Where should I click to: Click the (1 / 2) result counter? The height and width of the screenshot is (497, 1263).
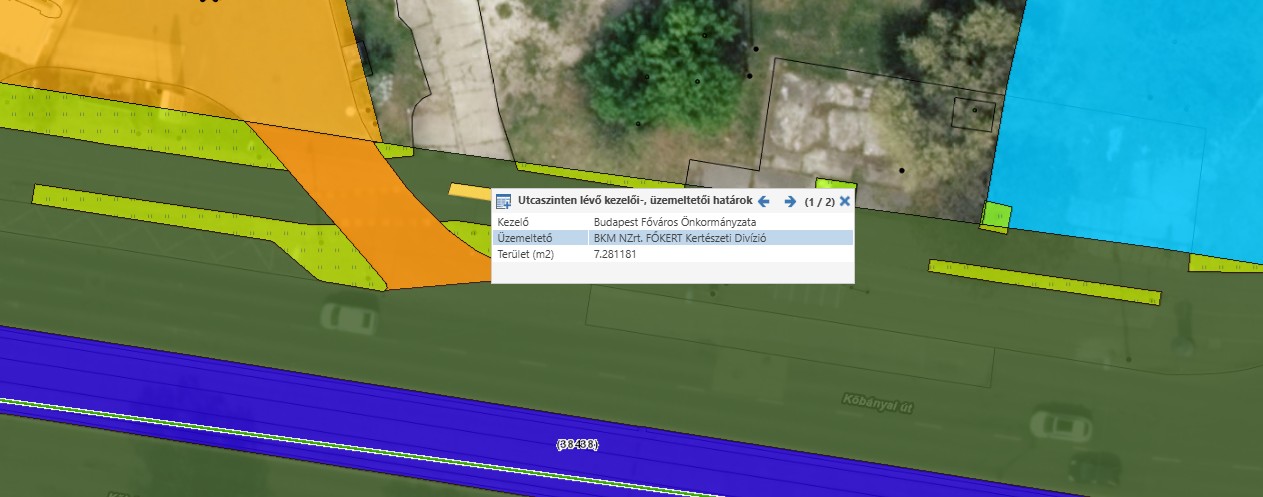819,201
